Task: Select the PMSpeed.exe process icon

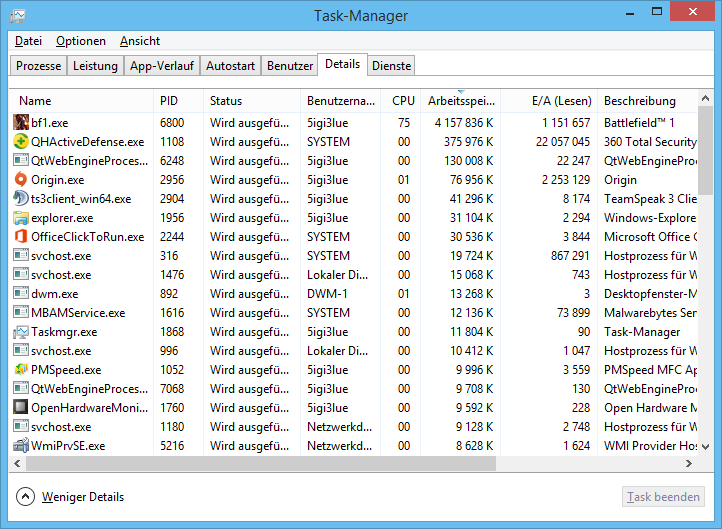Action: 21,370
